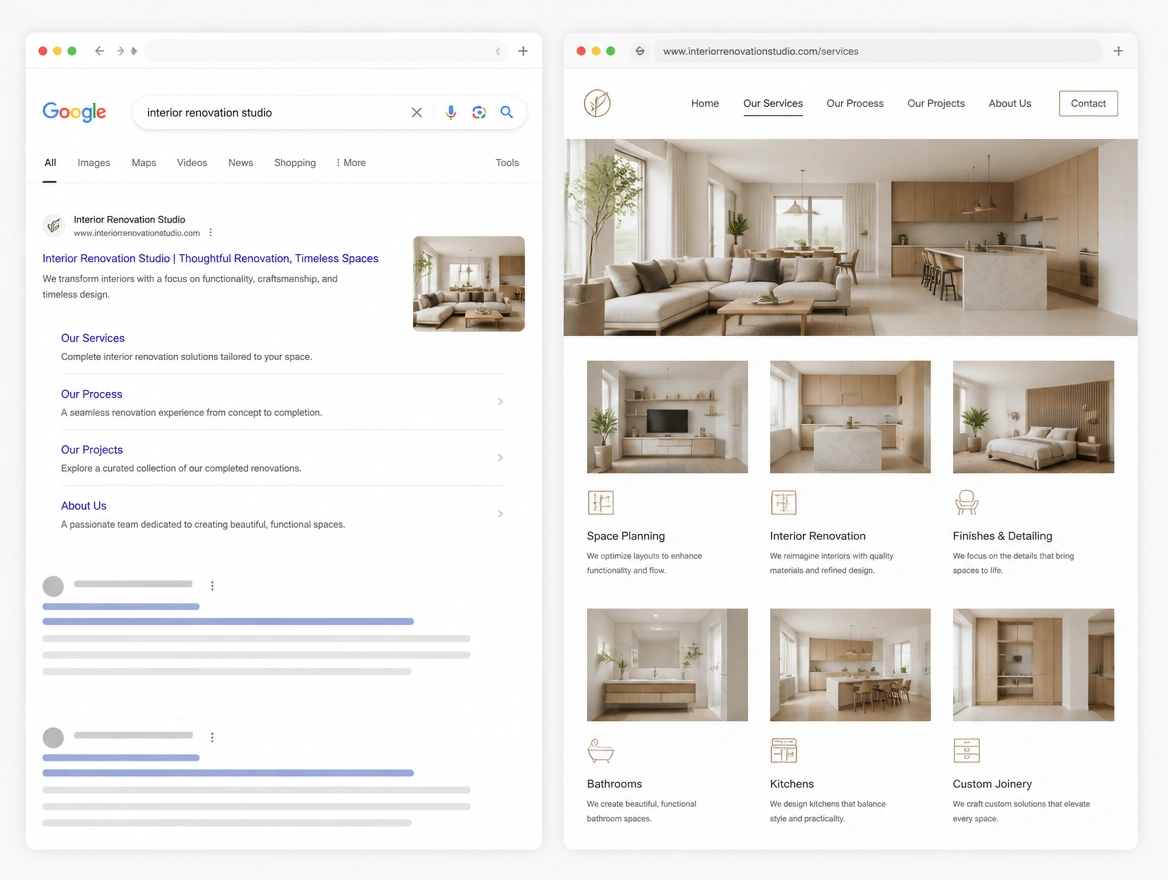The width and height of the screenshot is (1168, 880).
Task: Switch to the News search tab
Action: pyautogui.click(x=241, y=162)
